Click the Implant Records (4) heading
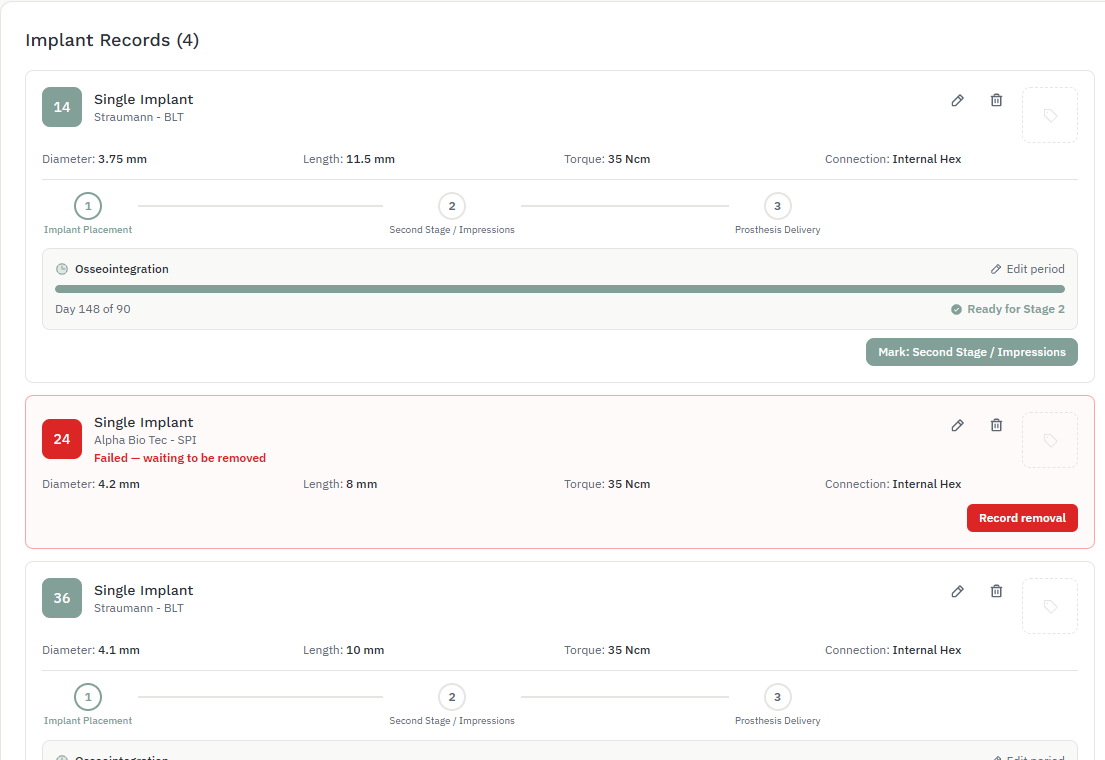The image size is (1105, 760). pos(112,40)
